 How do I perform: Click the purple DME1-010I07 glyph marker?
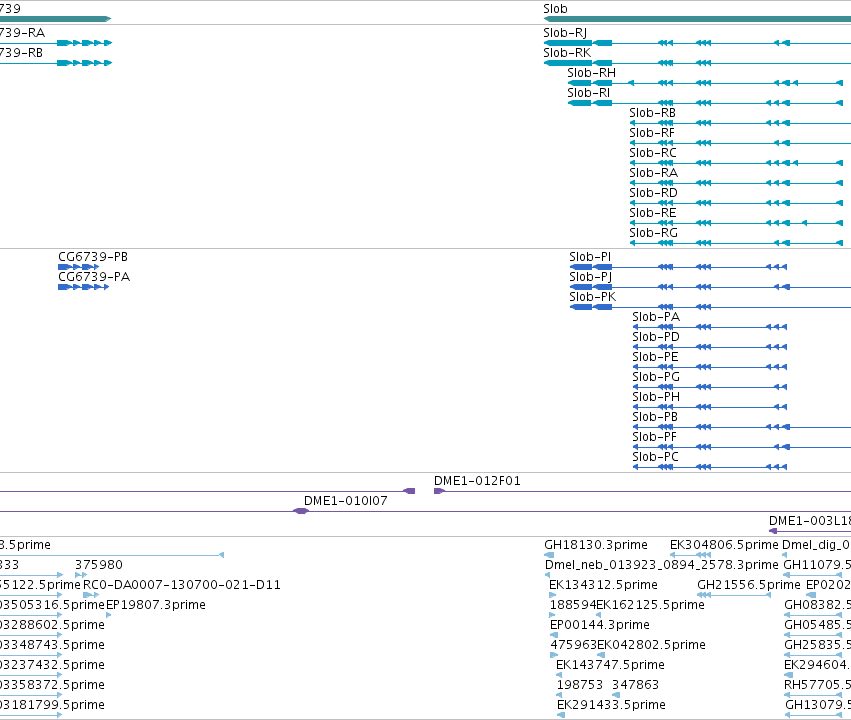(301, 511)
